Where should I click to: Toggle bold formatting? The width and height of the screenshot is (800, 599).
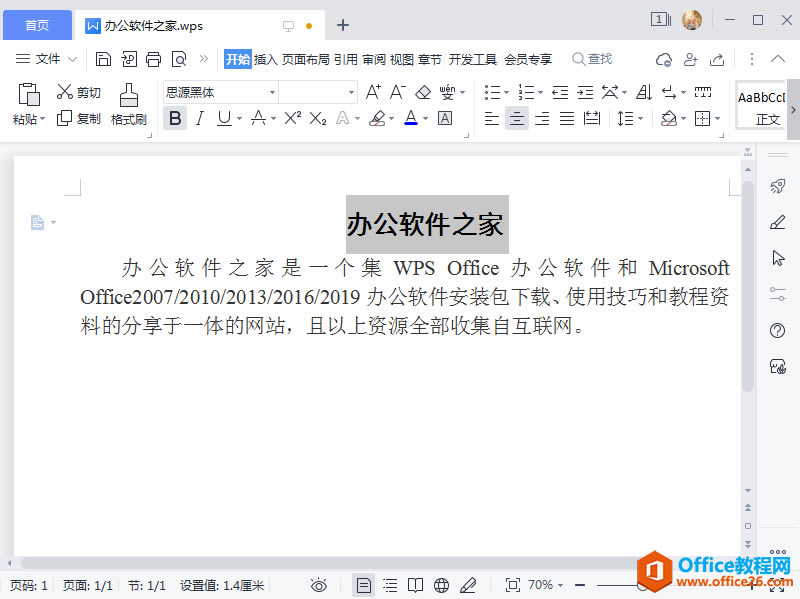coord(175,118)
